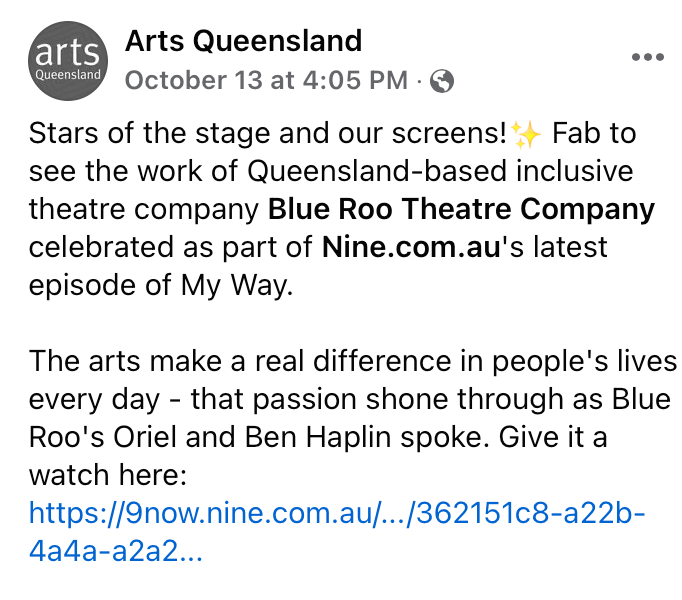
Task: Open the Arts Queensland page name
Action: coord(243,41)
